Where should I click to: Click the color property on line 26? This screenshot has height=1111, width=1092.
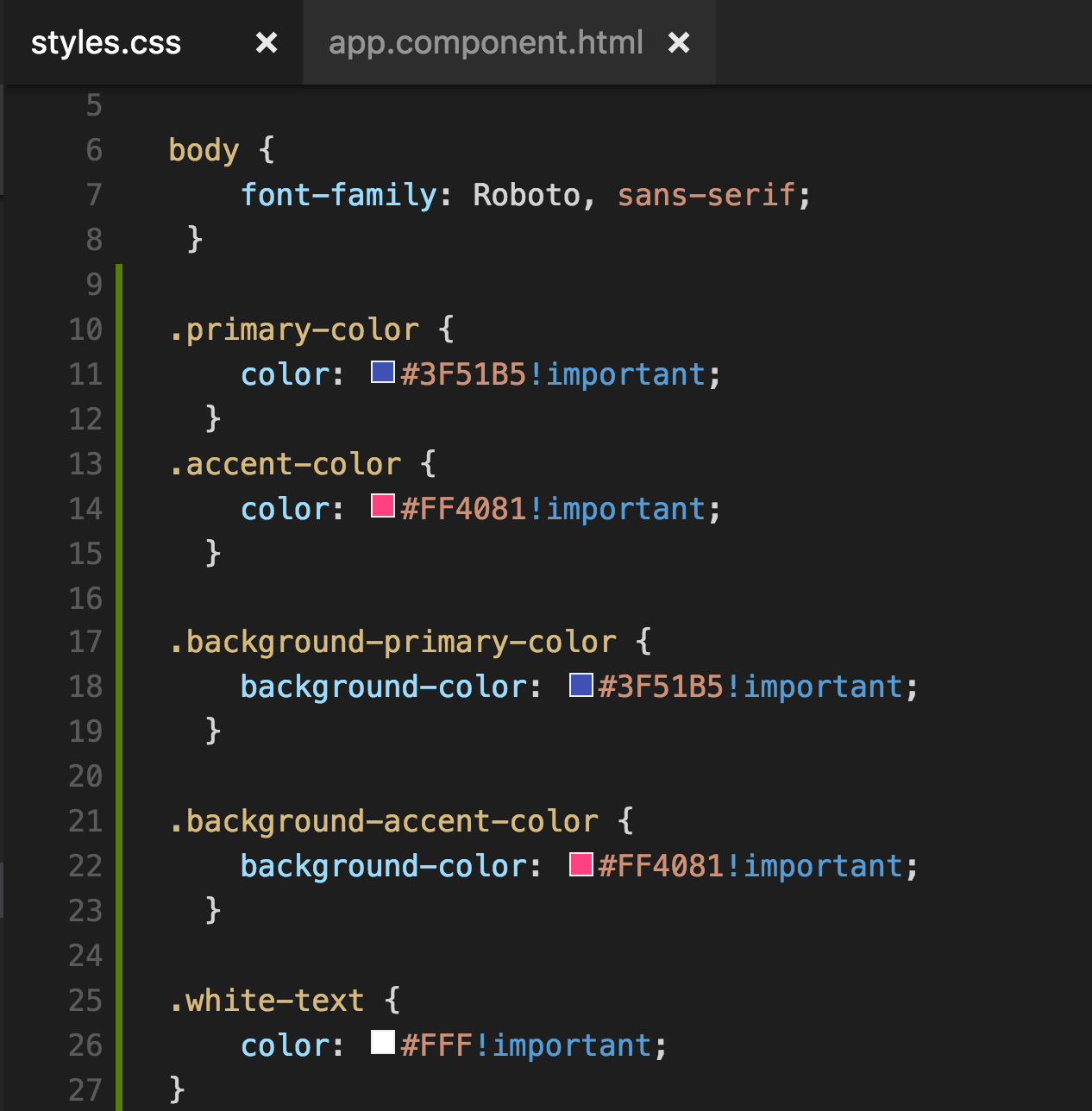point(285,1045)
